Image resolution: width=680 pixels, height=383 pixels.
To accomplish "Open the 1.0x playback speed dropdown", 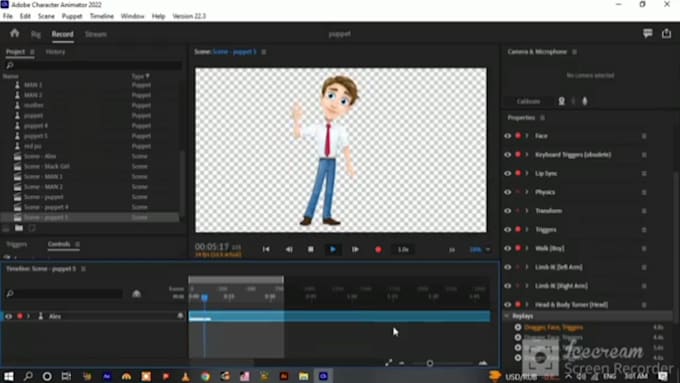I will click(x=403, y=249).
